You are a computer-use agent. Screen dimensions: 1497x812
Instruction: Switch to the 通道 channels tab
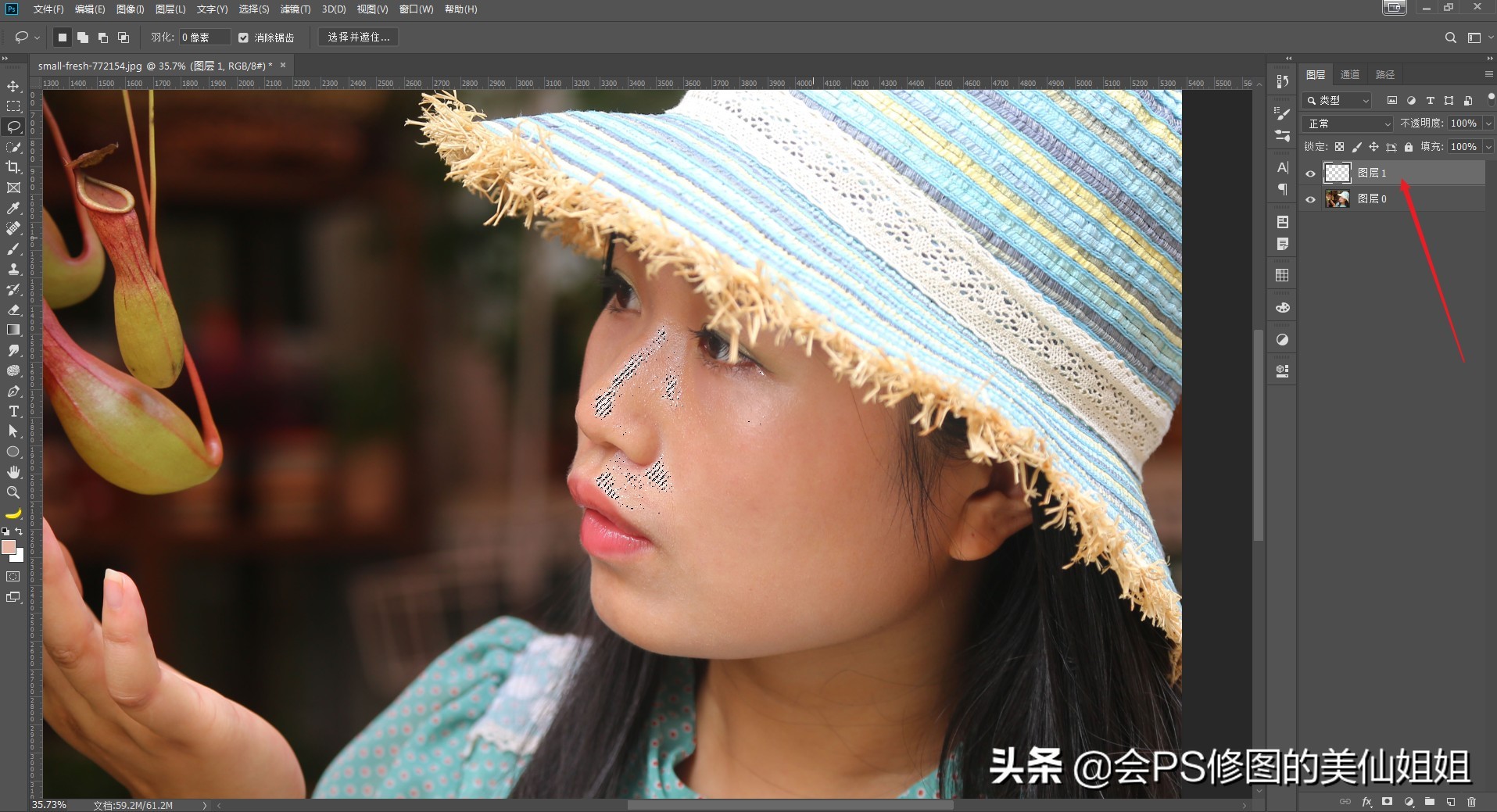pyautogui.click(x=1350, y=73)
